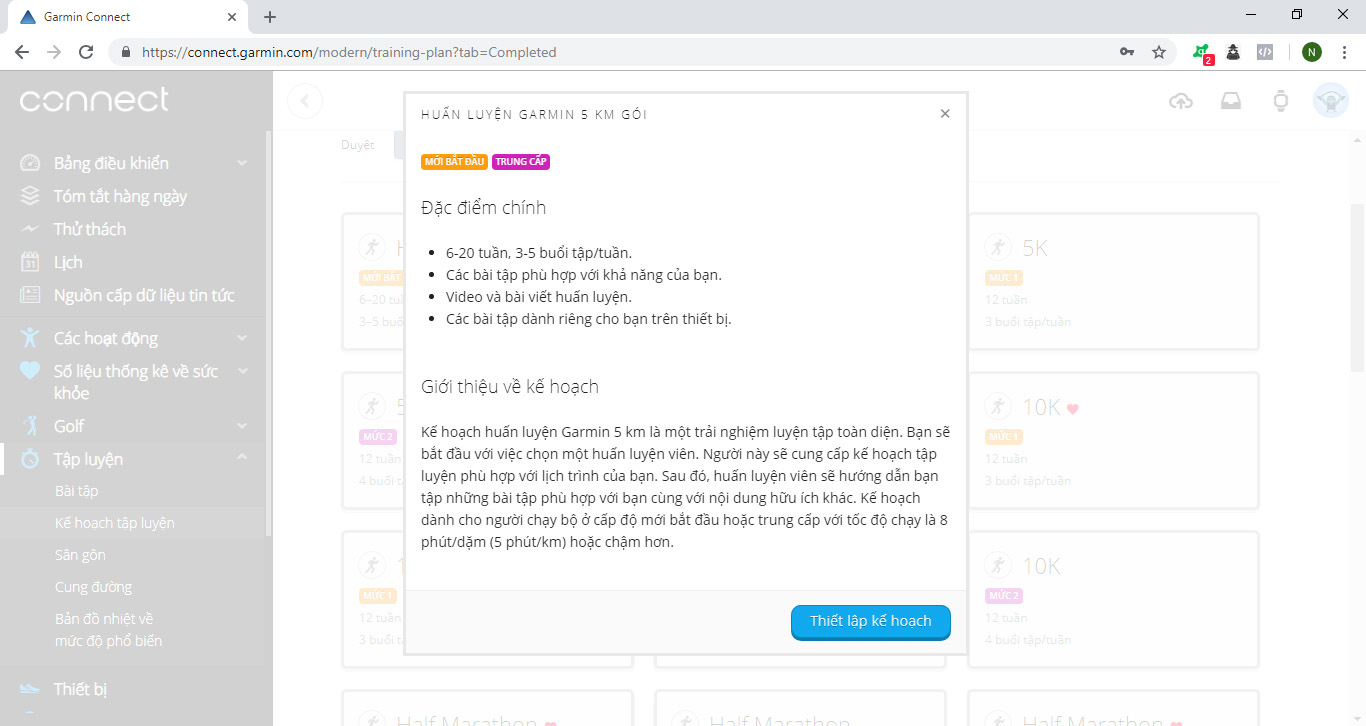
Task: Click the daily summary layers icon
Action: coord(31,196)
